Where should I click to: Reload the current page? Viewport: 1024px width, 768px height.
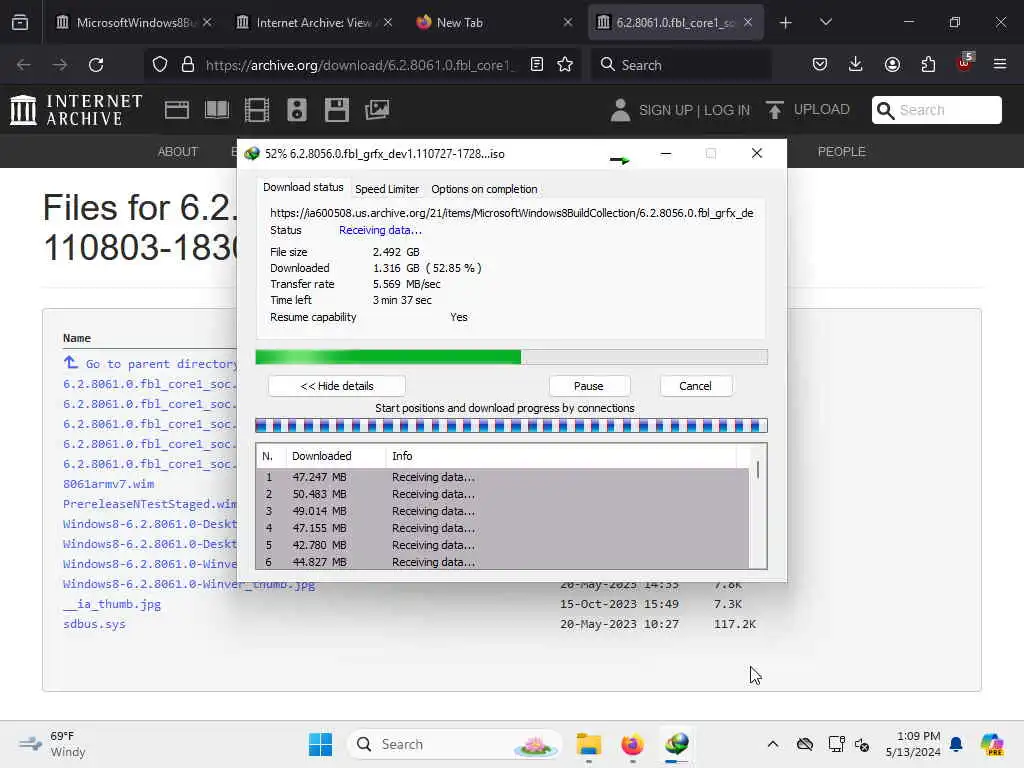click(x=96, y=65)
